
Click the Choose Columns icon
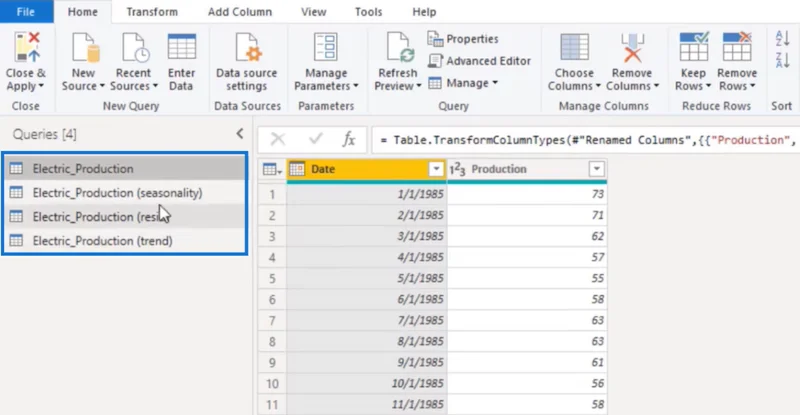(574, 47)
